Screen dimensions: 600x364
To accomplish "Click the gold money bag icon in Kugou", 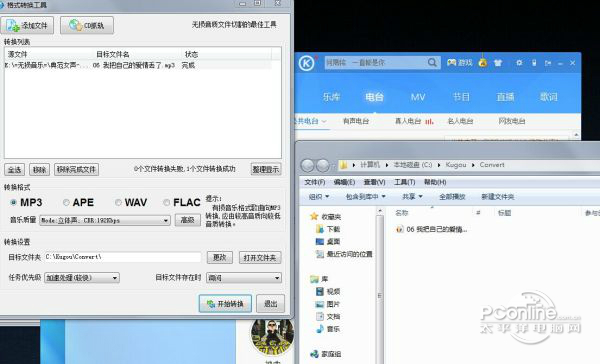I will [483, 62].
